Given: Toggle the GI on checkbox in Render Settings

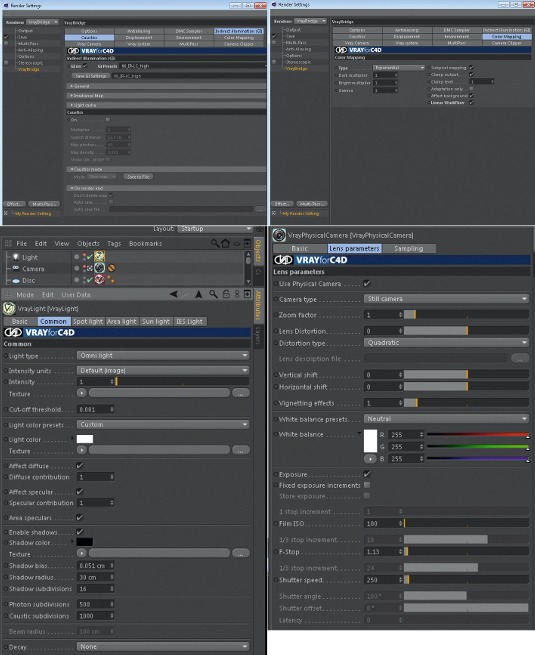Looking at the screenshot, I should click(x=85, y=66).
